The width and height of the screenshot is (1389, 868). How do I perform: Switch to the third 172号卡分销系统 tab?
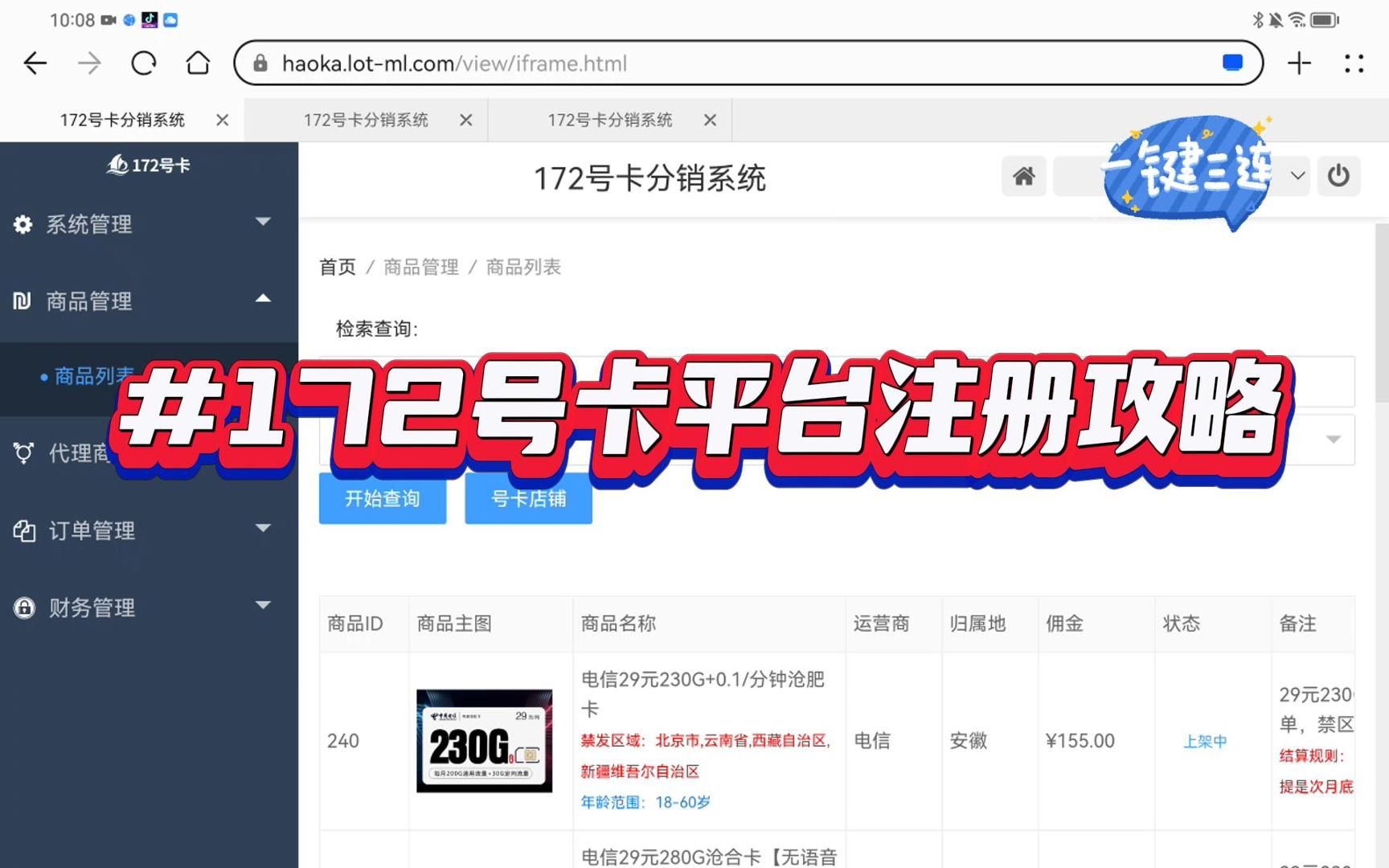click(x=610, y=120)
